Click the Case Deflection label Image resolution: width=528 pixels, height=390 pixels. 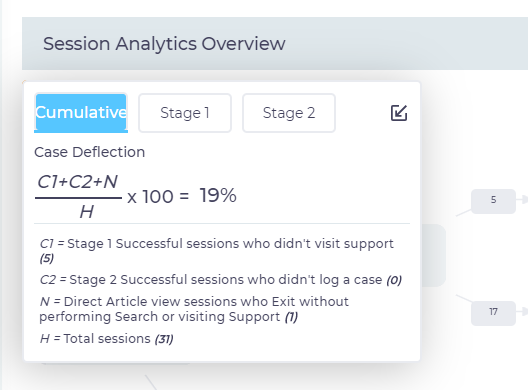[90, 152]
